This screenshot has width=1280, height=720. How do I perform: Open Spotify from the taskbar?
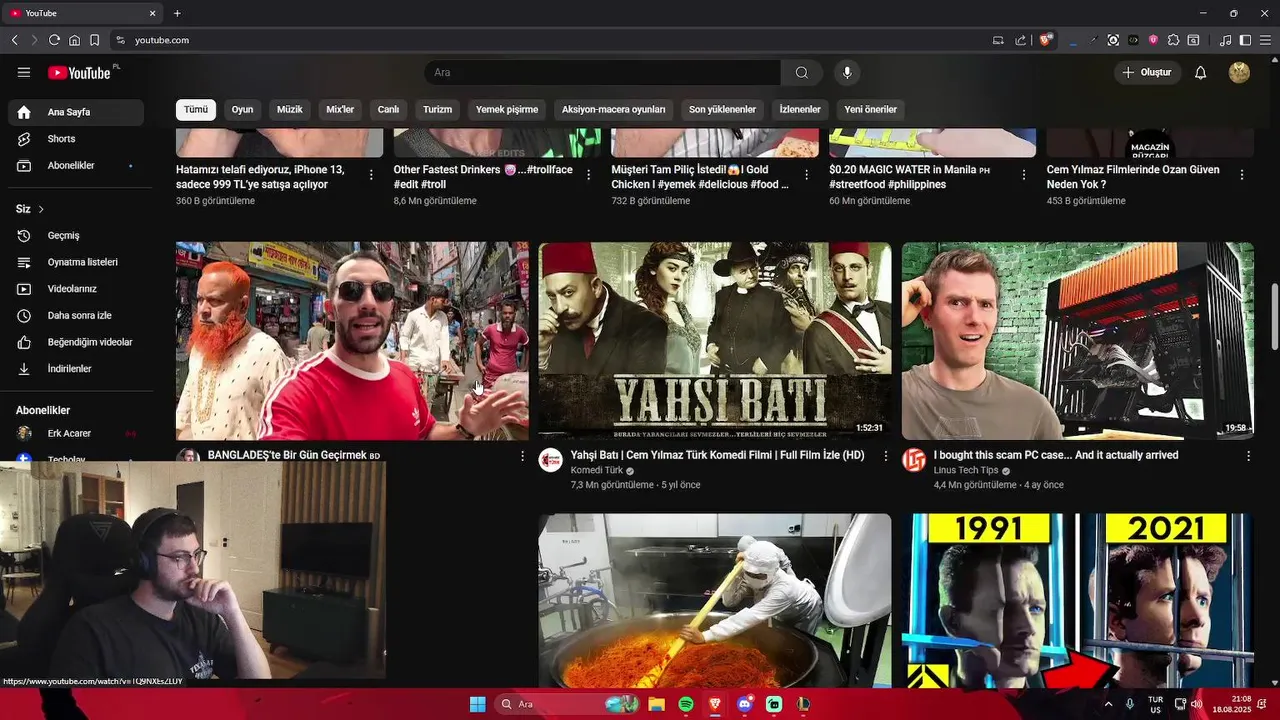click(686, 704)
